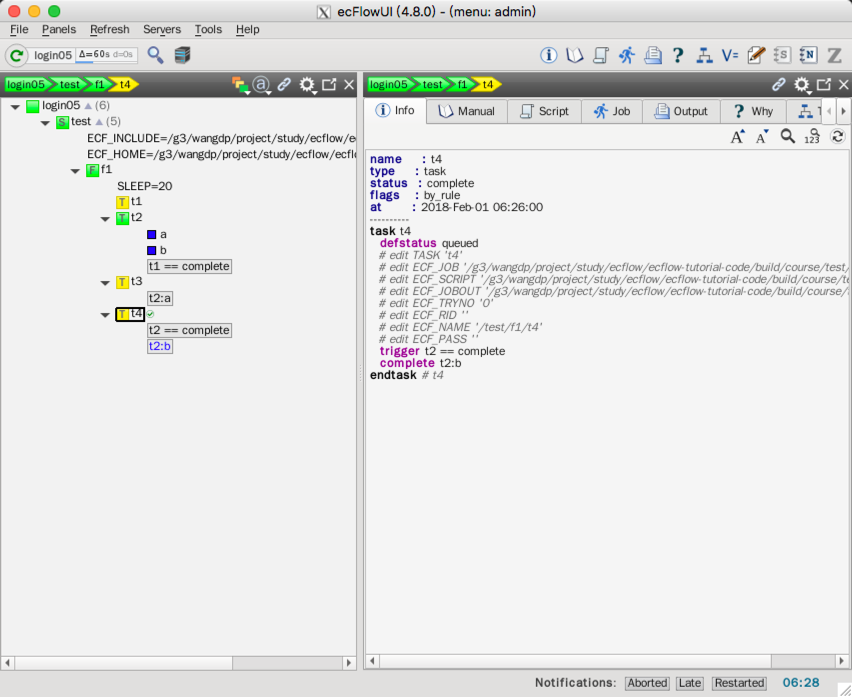Viewport: 852px width, 697px height.
Task: Open tree panel view mode icon
Action: [x=240, y=85]
